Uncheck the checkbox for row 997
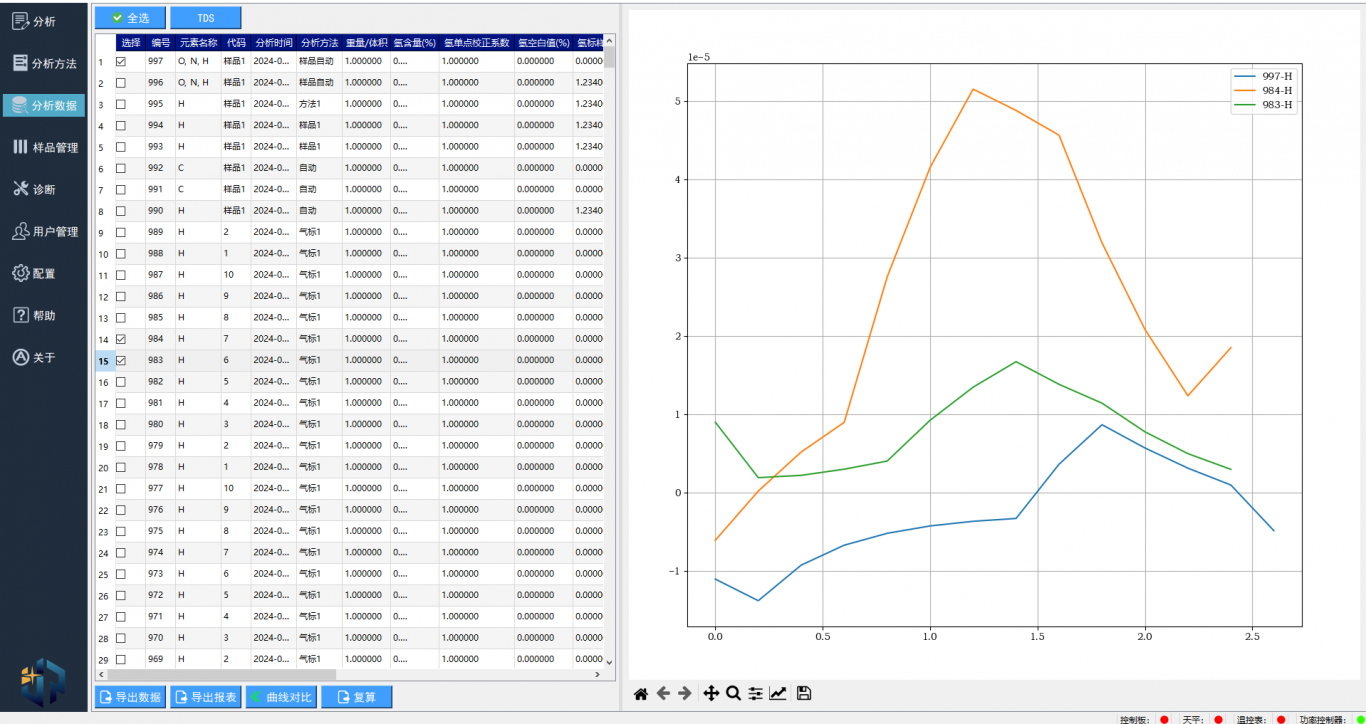Screen dimensions: 1366x724 coord(121,61)
